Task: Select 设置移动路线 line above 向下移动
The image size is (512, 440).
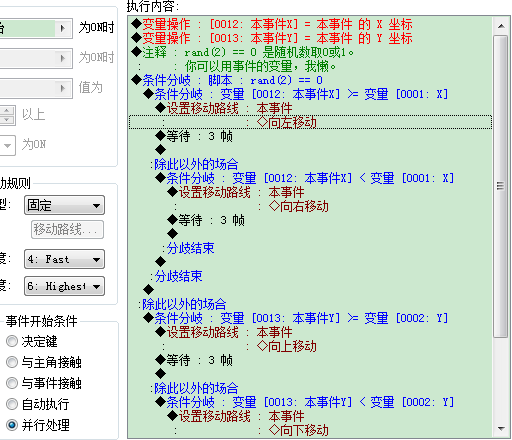Action: (310, 416)
